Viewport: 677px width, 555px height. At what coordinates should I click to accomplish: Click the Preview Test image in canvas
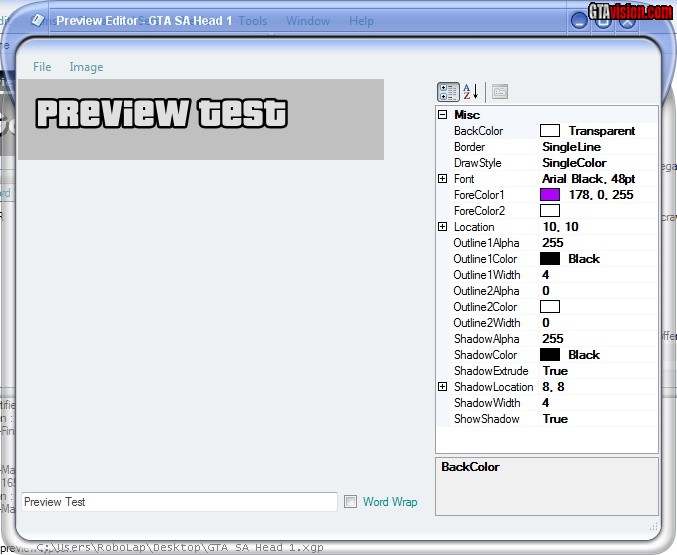coord(162,114)
